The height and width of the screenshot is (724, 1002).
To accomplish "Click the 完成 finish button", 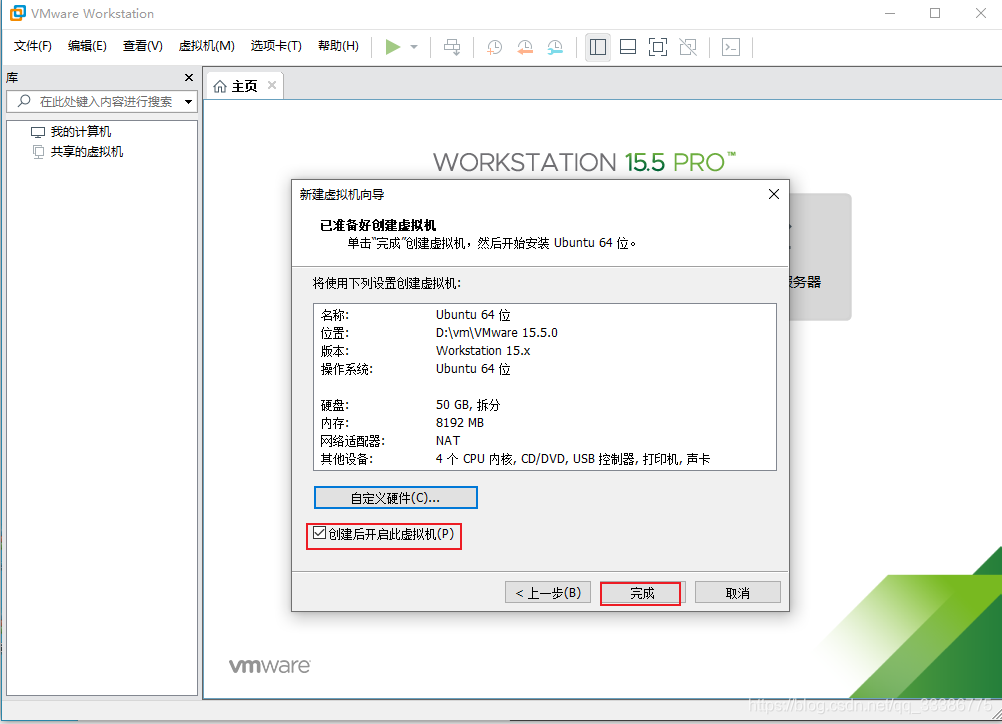I will [x=642, y=593].
